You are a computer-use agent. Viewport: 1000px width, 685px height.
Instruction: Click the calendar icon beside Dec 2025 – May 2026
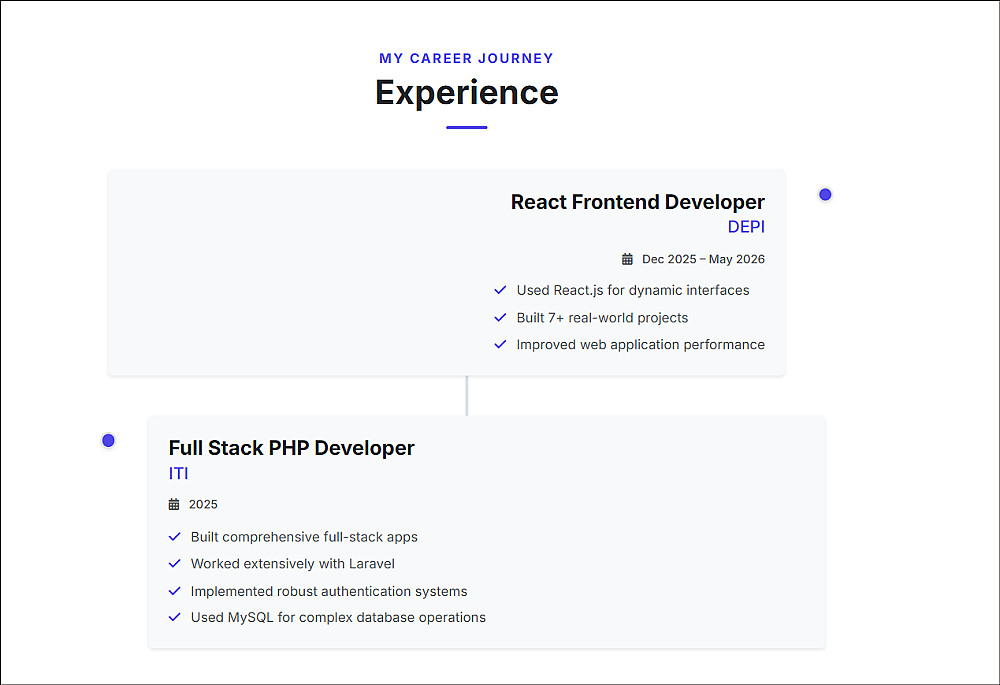(x=627, y=259)
